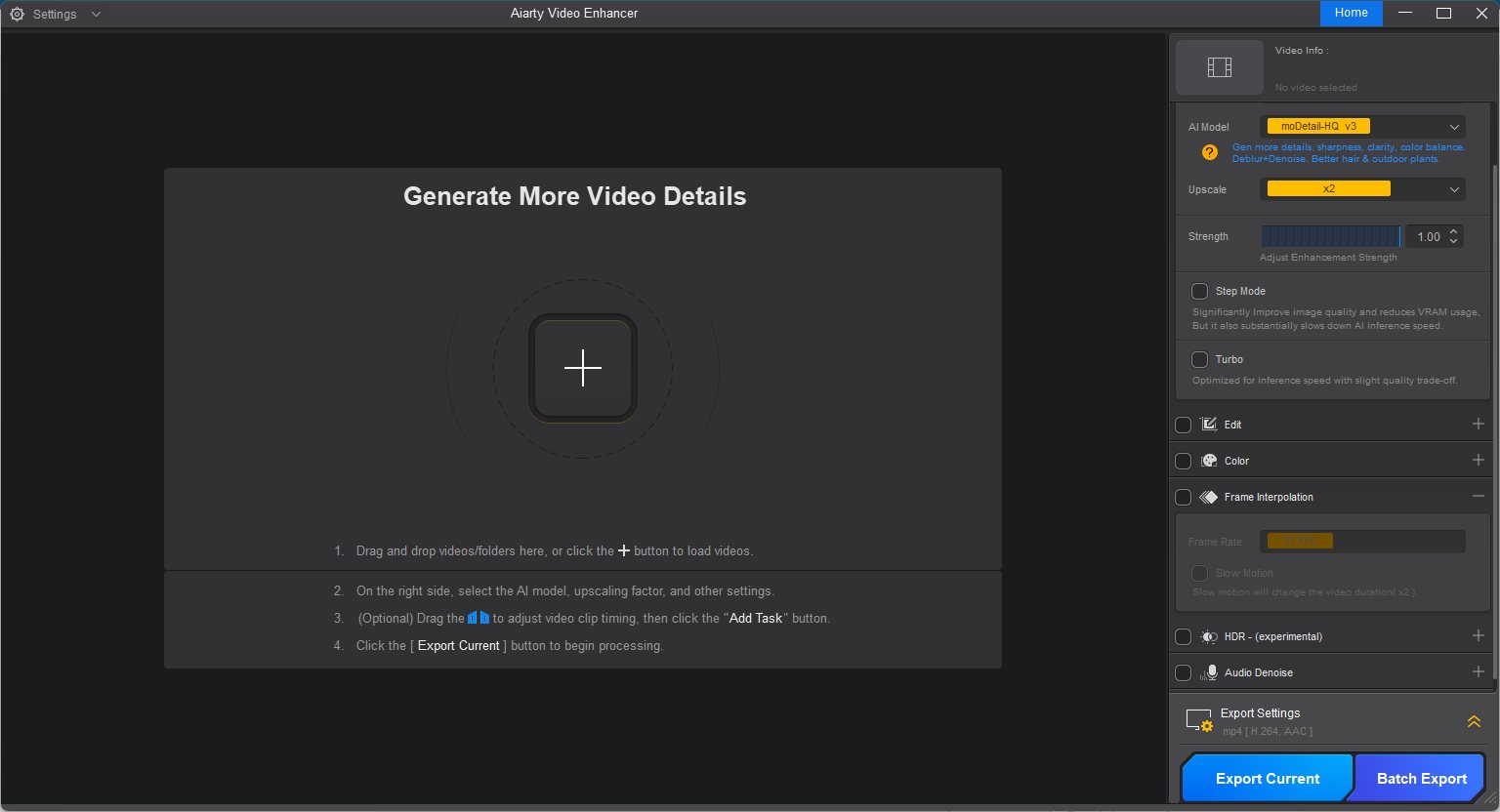Click the AI Model help question mark icon
Screen dimensions: 1500x812
(x=1209, y=152)
